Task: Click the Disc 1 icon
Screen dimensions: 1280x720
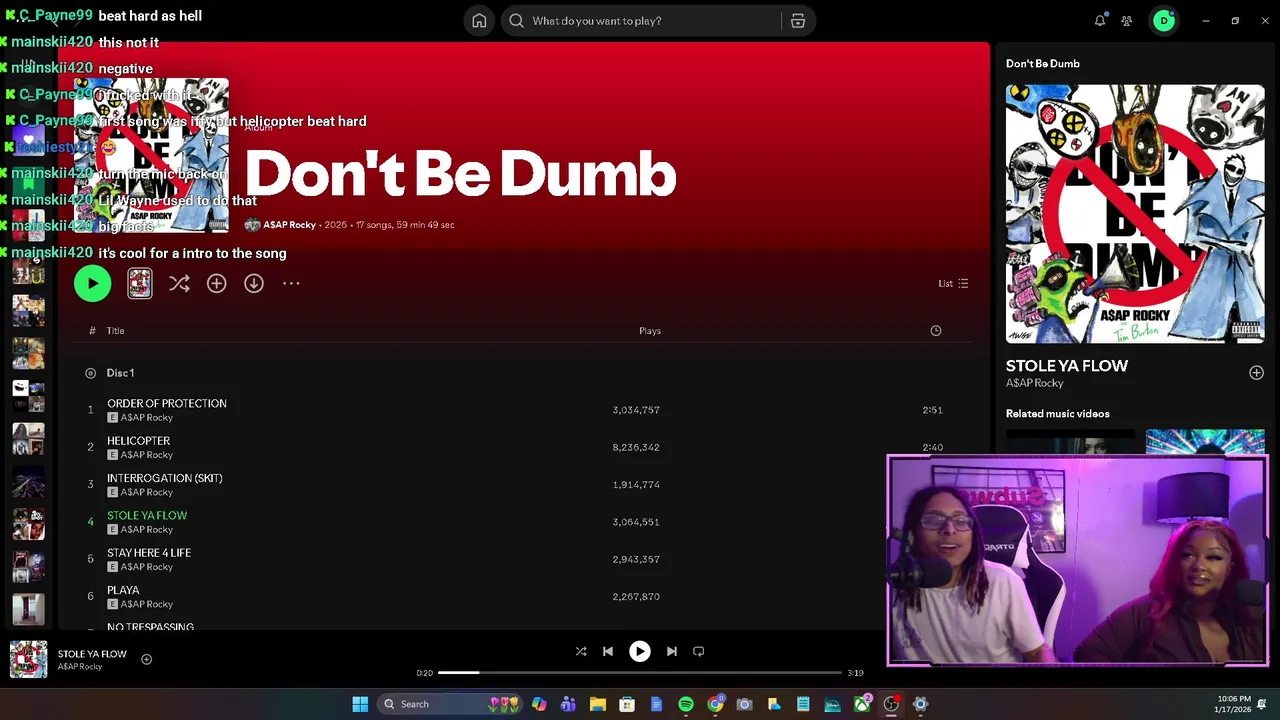Action: pos(90,373)
